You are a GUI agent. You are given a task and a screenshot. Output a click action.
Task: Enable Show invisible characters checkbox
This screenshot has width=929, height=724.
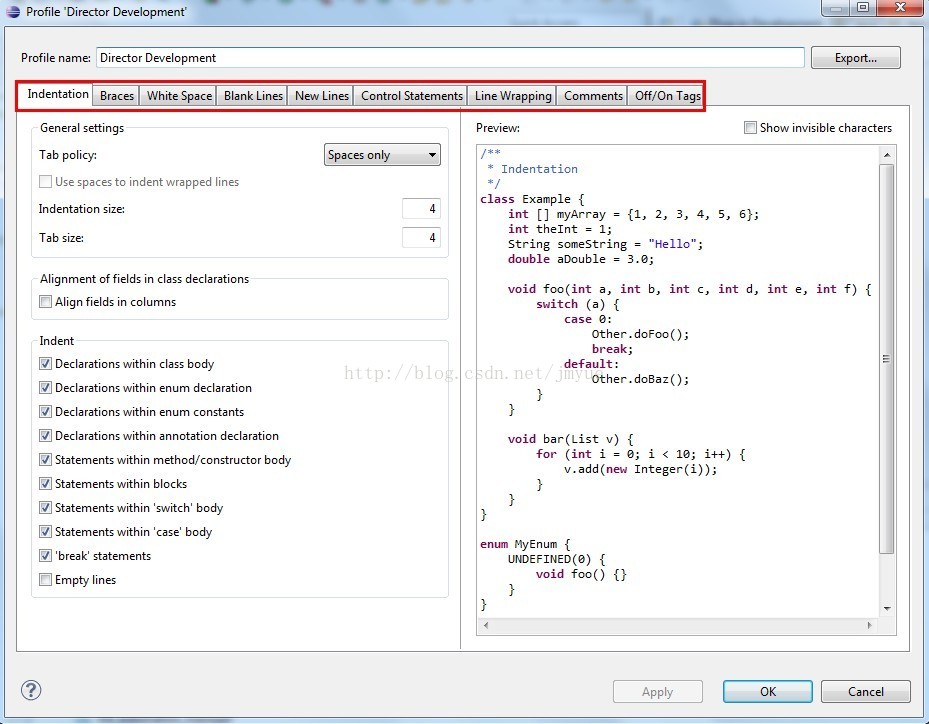[750, 127]
